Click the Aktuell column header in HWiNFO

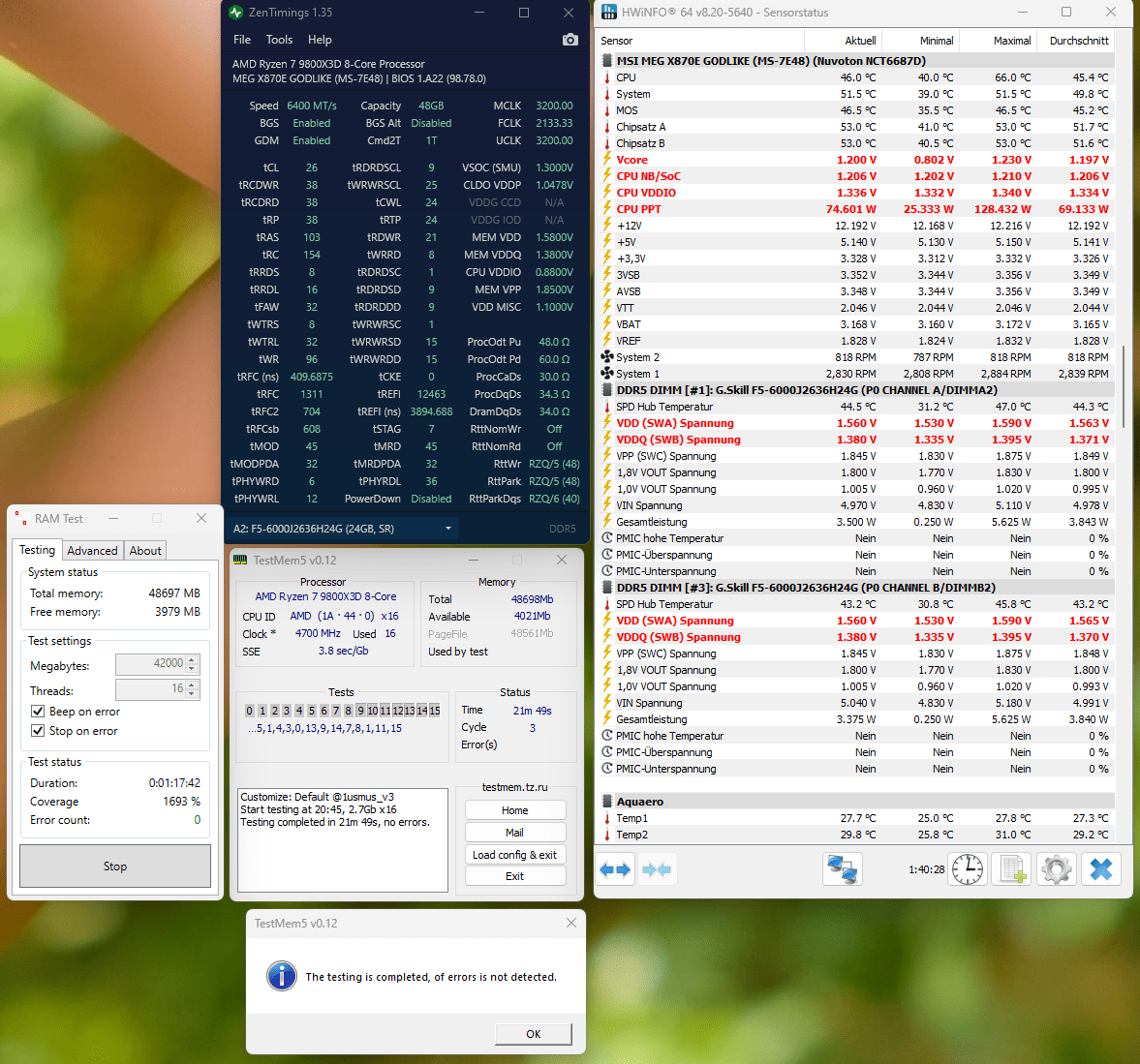point(844,41)
